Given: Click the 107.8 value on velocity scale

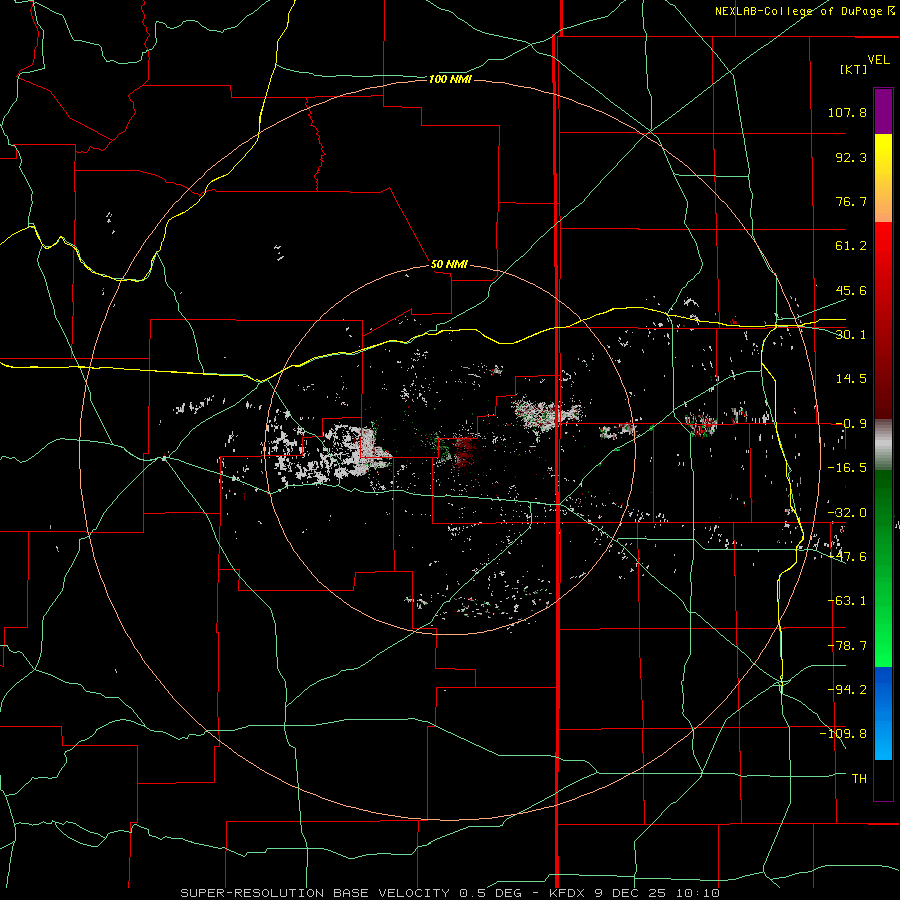Looking at the screenshot, I should [x=847, y=112].
